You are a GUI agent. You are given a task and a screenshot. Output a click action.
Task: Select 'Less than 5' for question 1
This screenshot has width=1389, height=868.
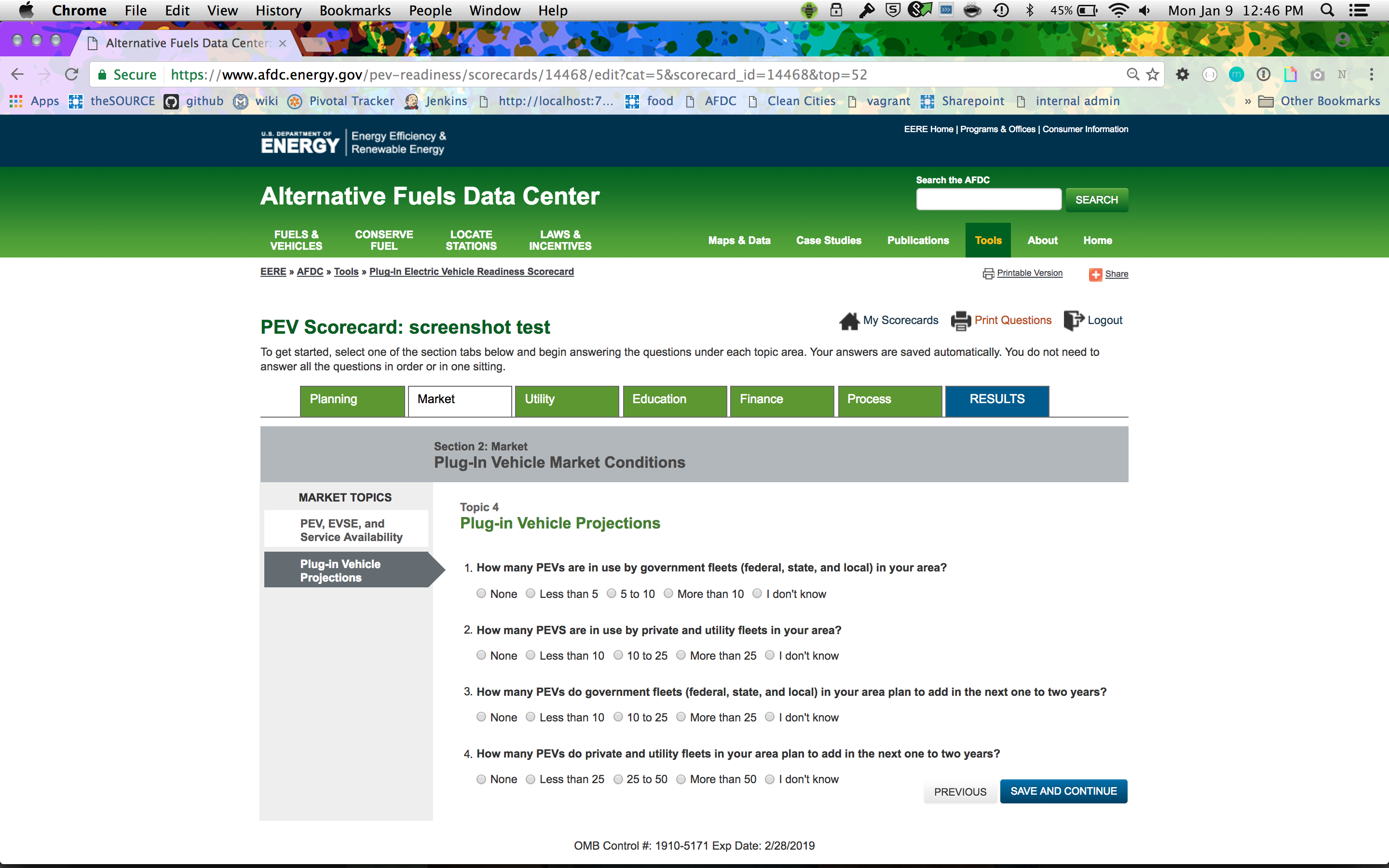(x=531, y=594)
